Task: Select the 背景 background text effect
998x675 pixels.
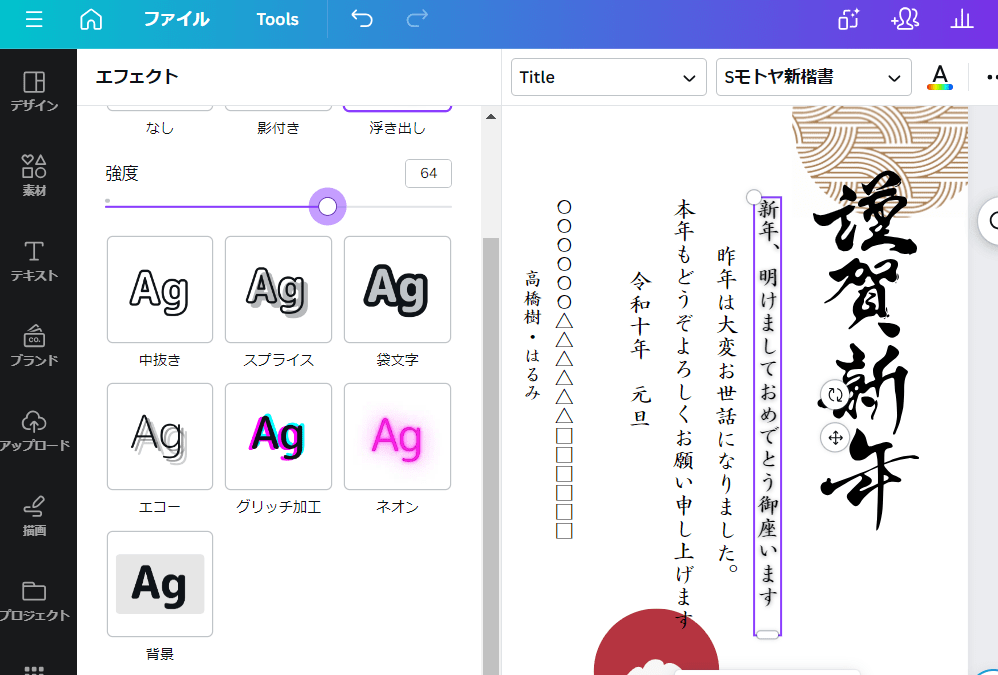Action: (x=160, y=584)
